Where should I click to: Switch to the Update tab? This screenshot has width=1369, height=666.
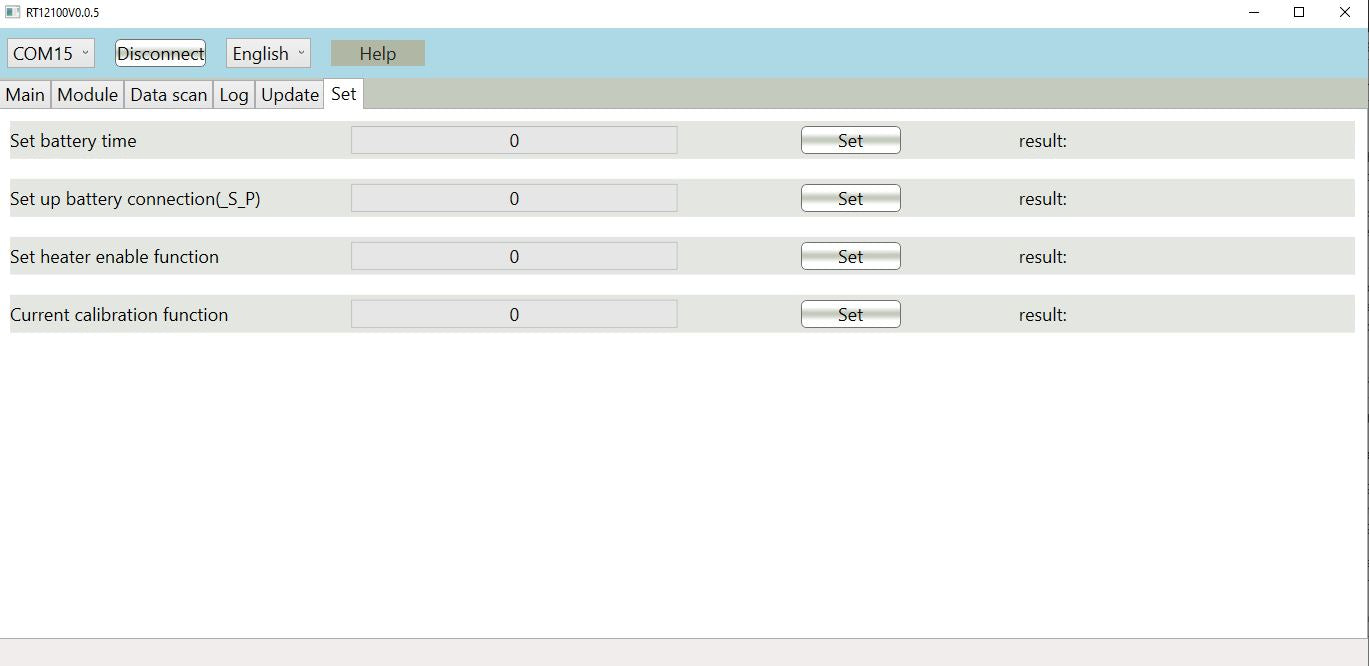[x=289, y=95]
